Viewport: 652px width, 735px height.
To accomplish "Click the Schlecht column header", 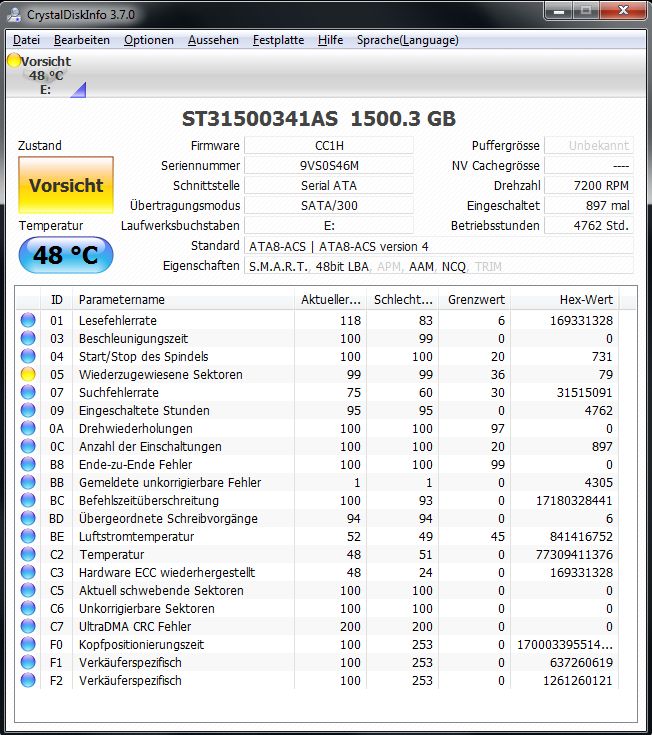I will point(402,300).
